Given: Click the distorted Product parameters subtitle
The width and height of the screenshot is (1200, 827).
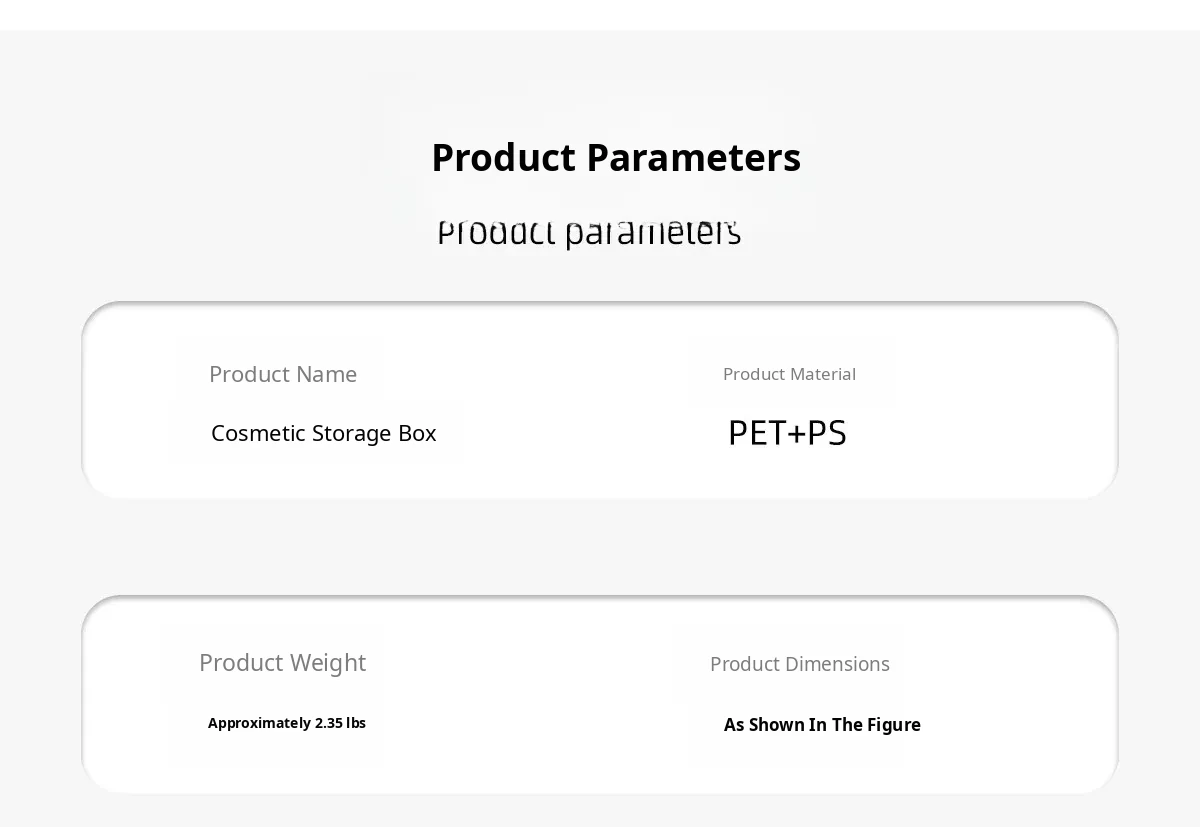Looking at the screenshot, I should pos(589,232).
